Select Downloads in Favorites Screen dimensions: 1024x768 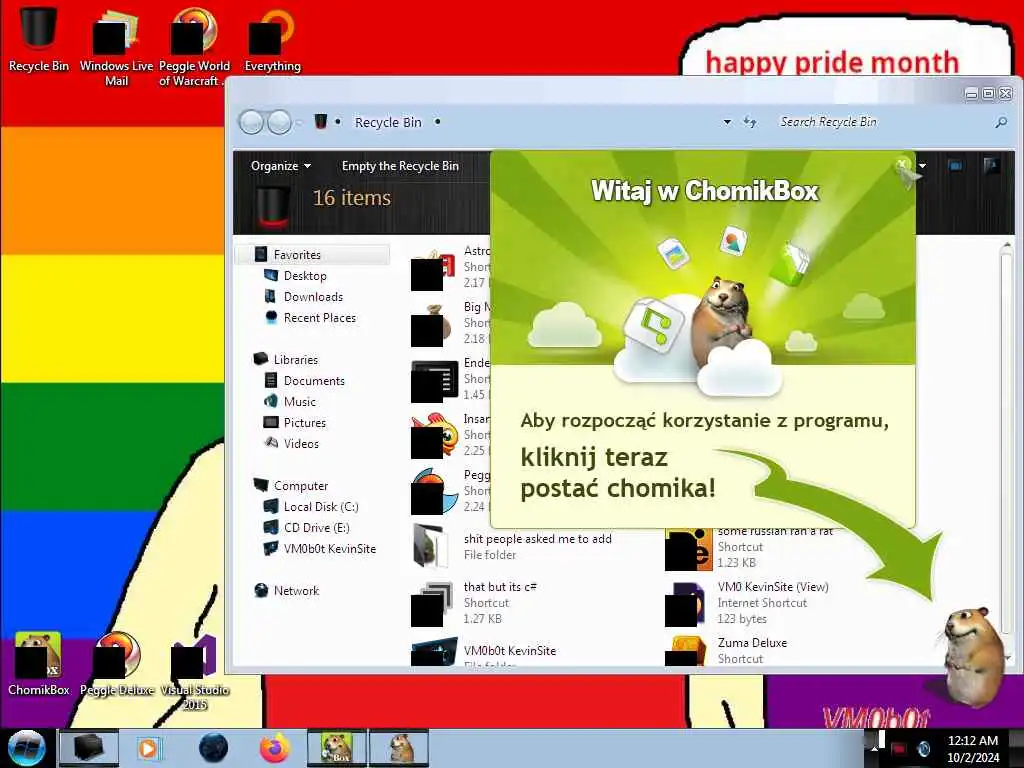click(x=313, y=296)
